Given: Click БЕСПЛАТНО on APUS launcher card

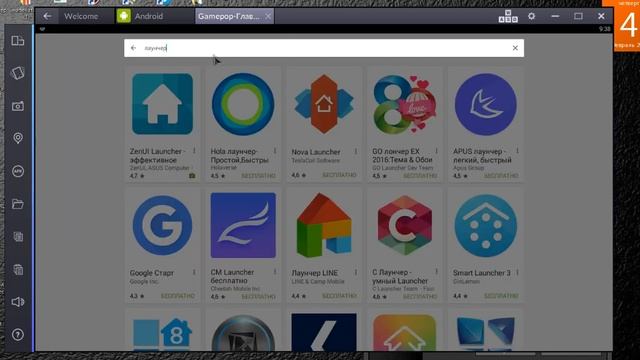Looking at the screenshot, I should coord(501,176).
